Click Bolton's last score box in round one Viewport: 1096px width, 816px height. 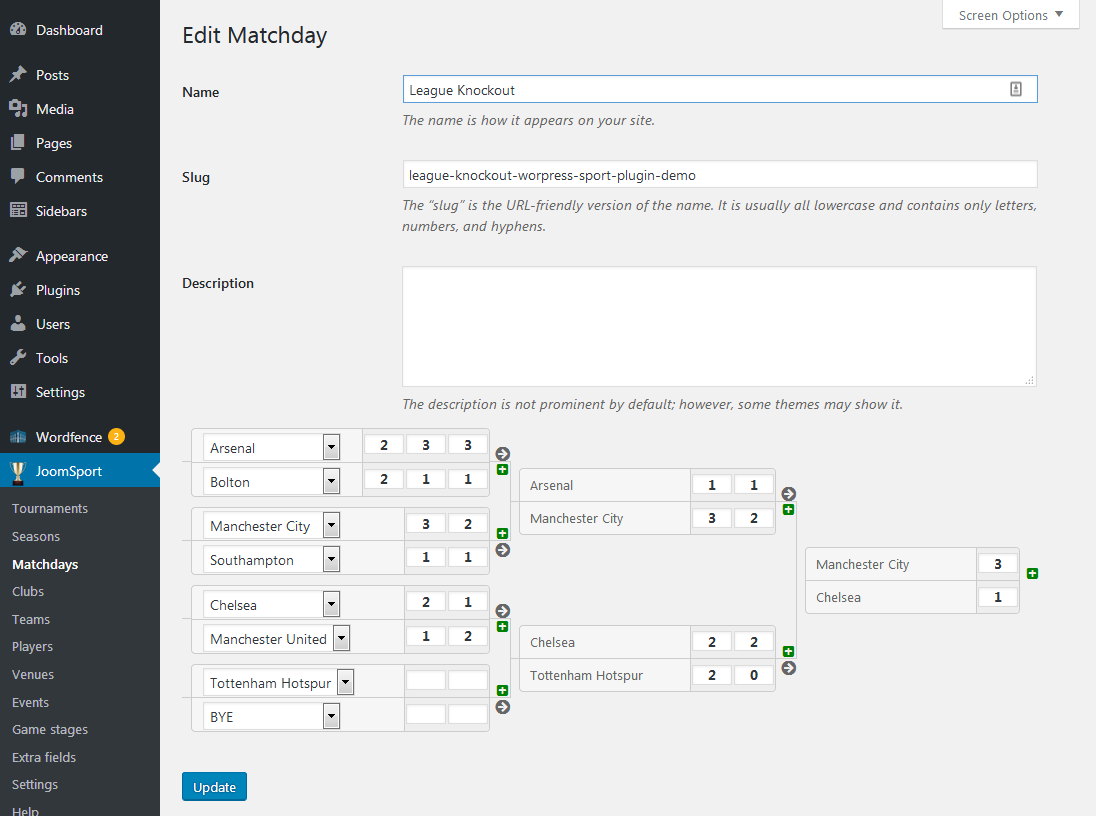pyautogui.click(x=468, y=479)
